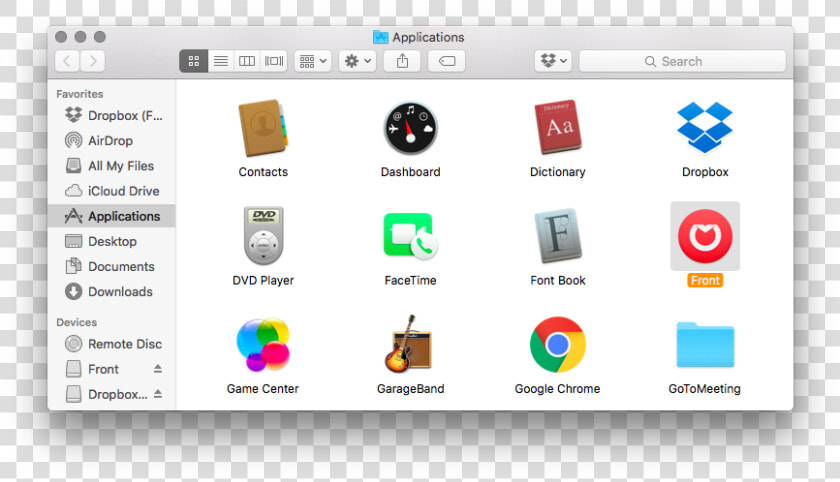Eject the Front volume
The image size is (840, 482).
coord(158,368)
